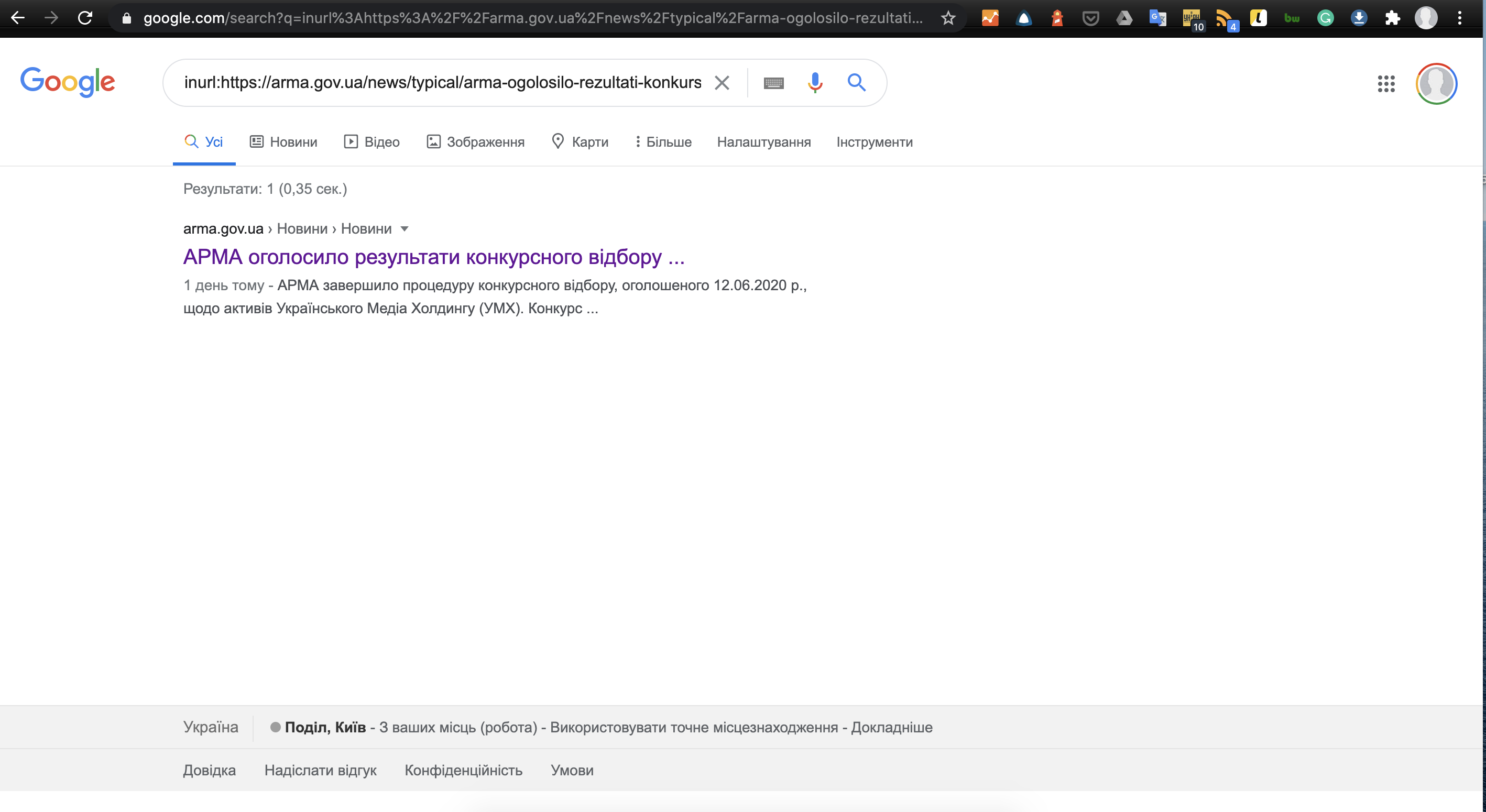
Task: Save page with the Pocket extension
Action: [x=1090, y=19]
